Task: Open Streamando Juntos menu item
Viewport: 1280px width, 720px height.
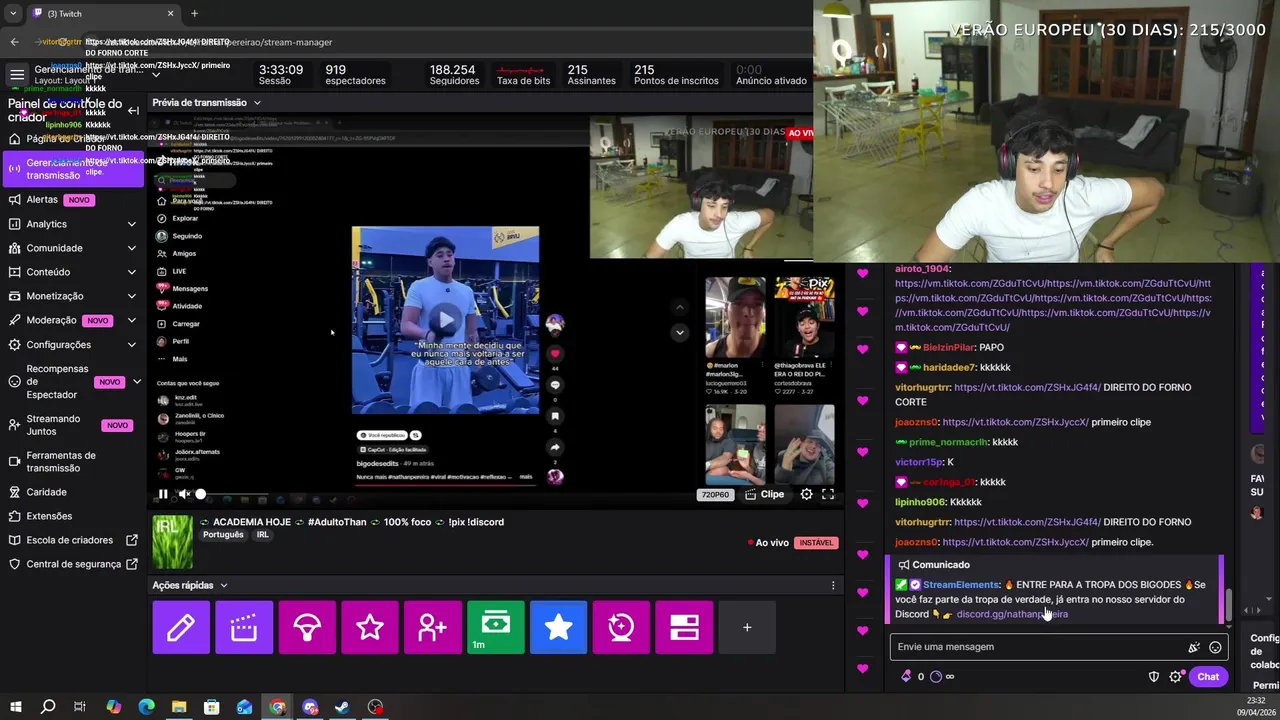Action: coord(72,425)
